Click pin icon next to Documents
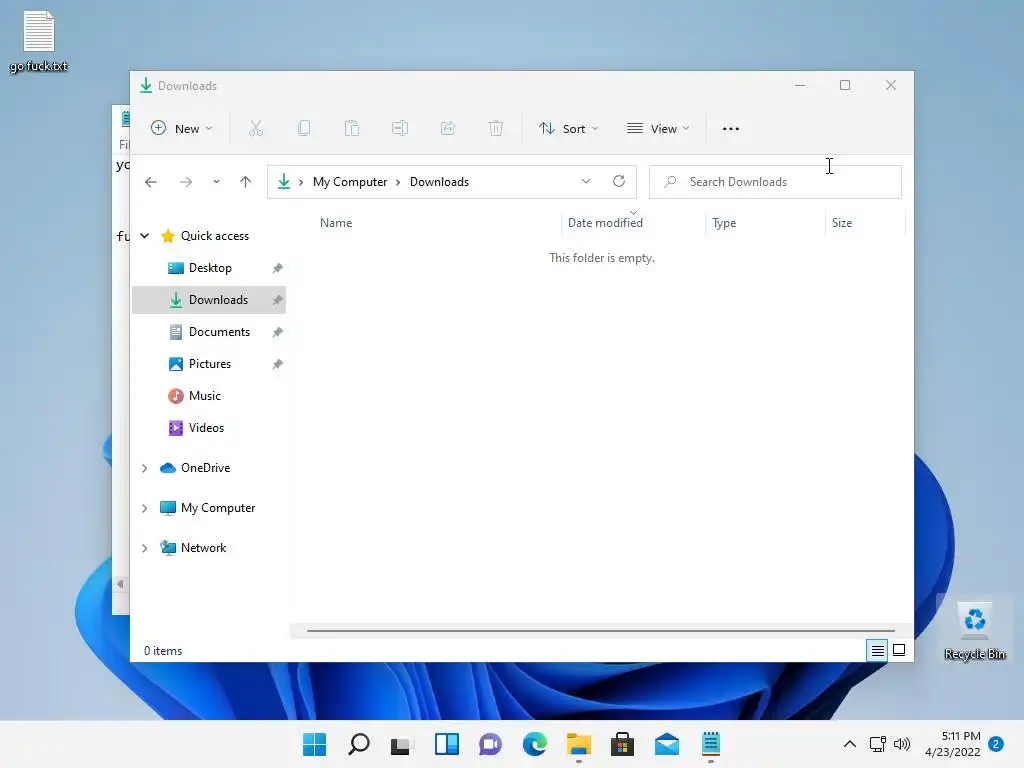1024x768 pixels. point(278,332)
